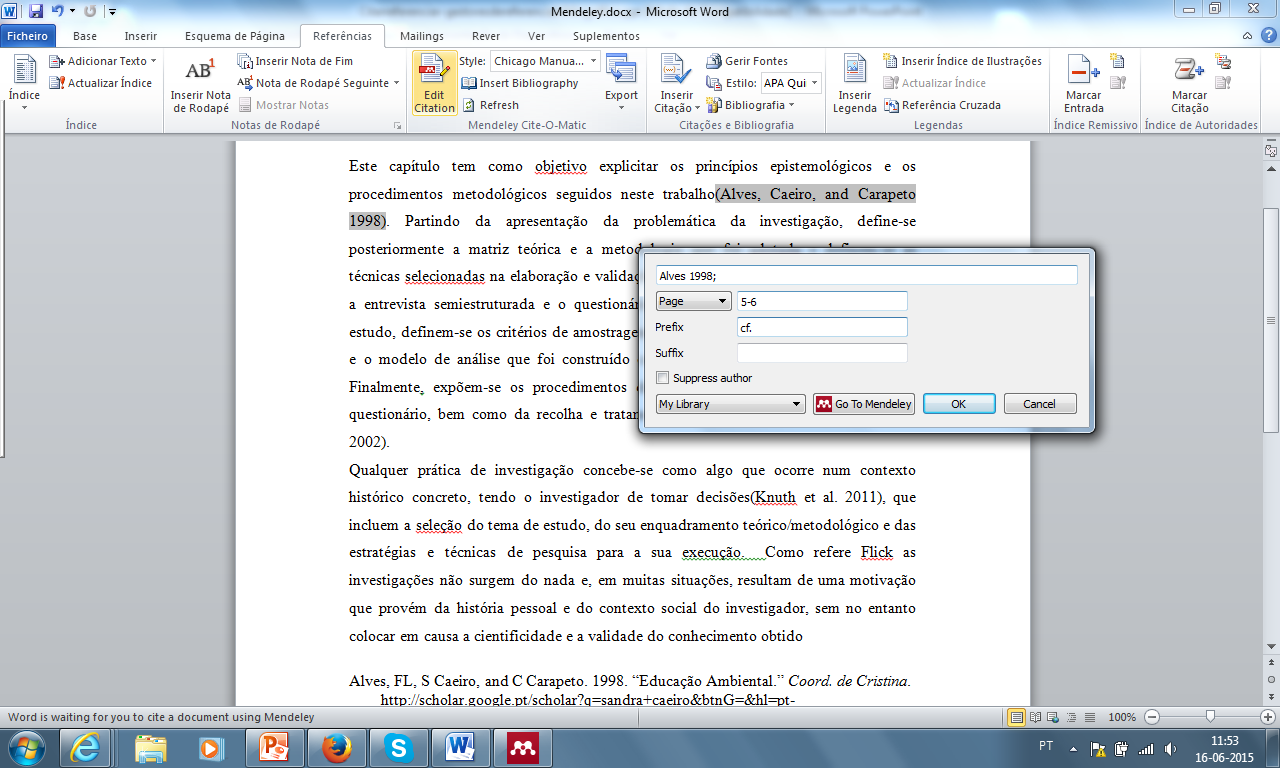
Task: Click the Prefix field containing cf.
Action: click(822, 327)
